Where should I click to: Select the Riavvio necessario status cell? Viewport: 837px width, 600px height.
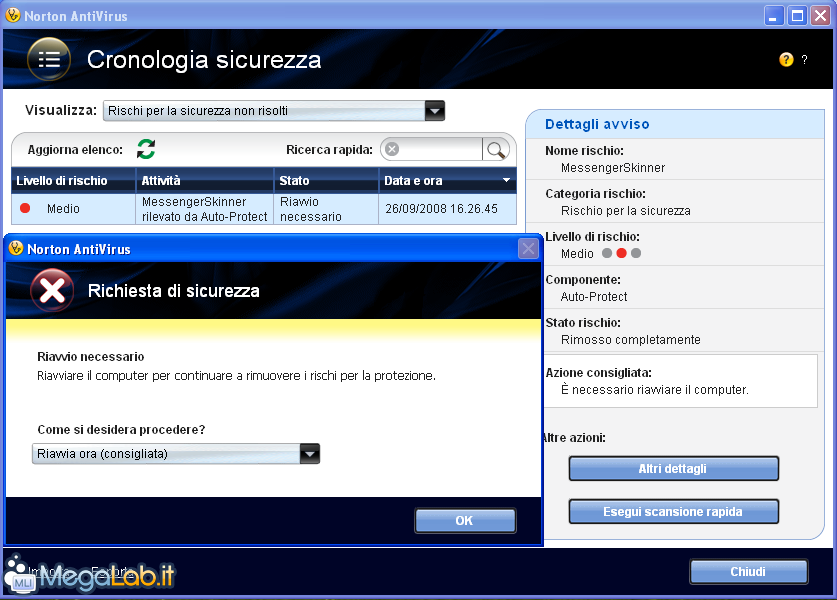pyautogui.click(x=326, y=209)
